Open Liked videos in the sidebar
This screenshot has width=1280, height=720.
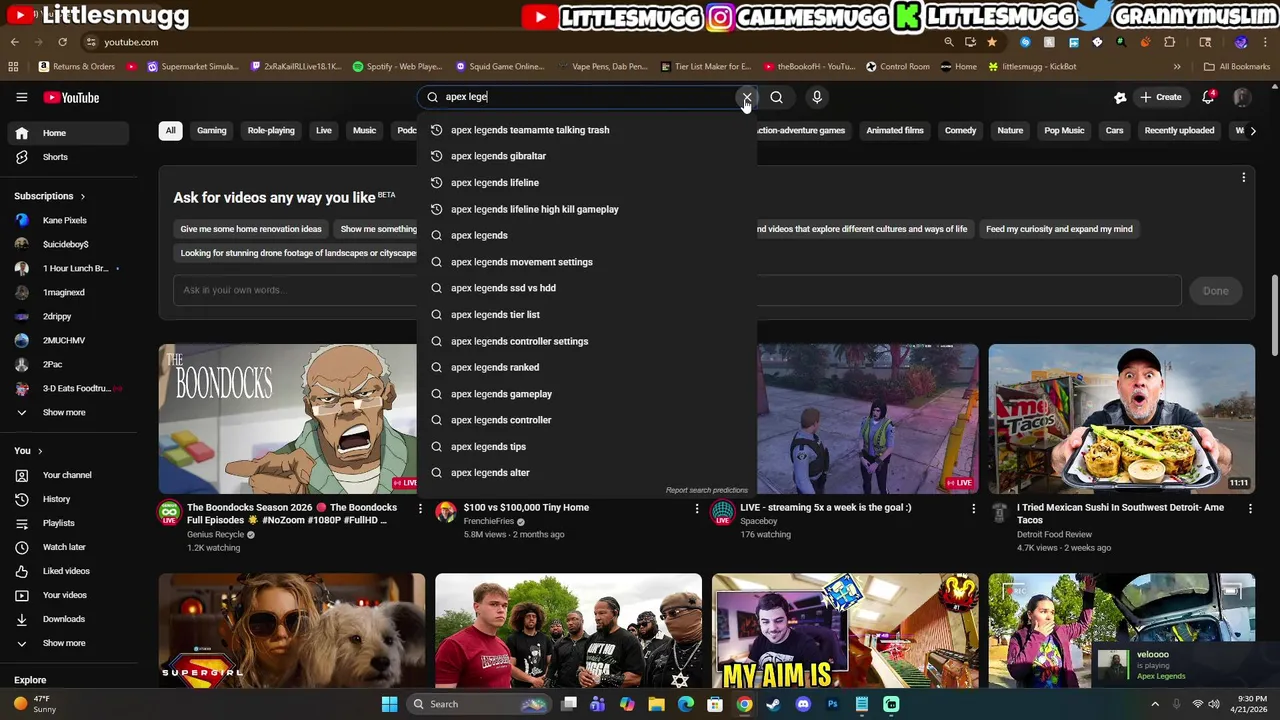pyautogui.click(x=68, y=571)
